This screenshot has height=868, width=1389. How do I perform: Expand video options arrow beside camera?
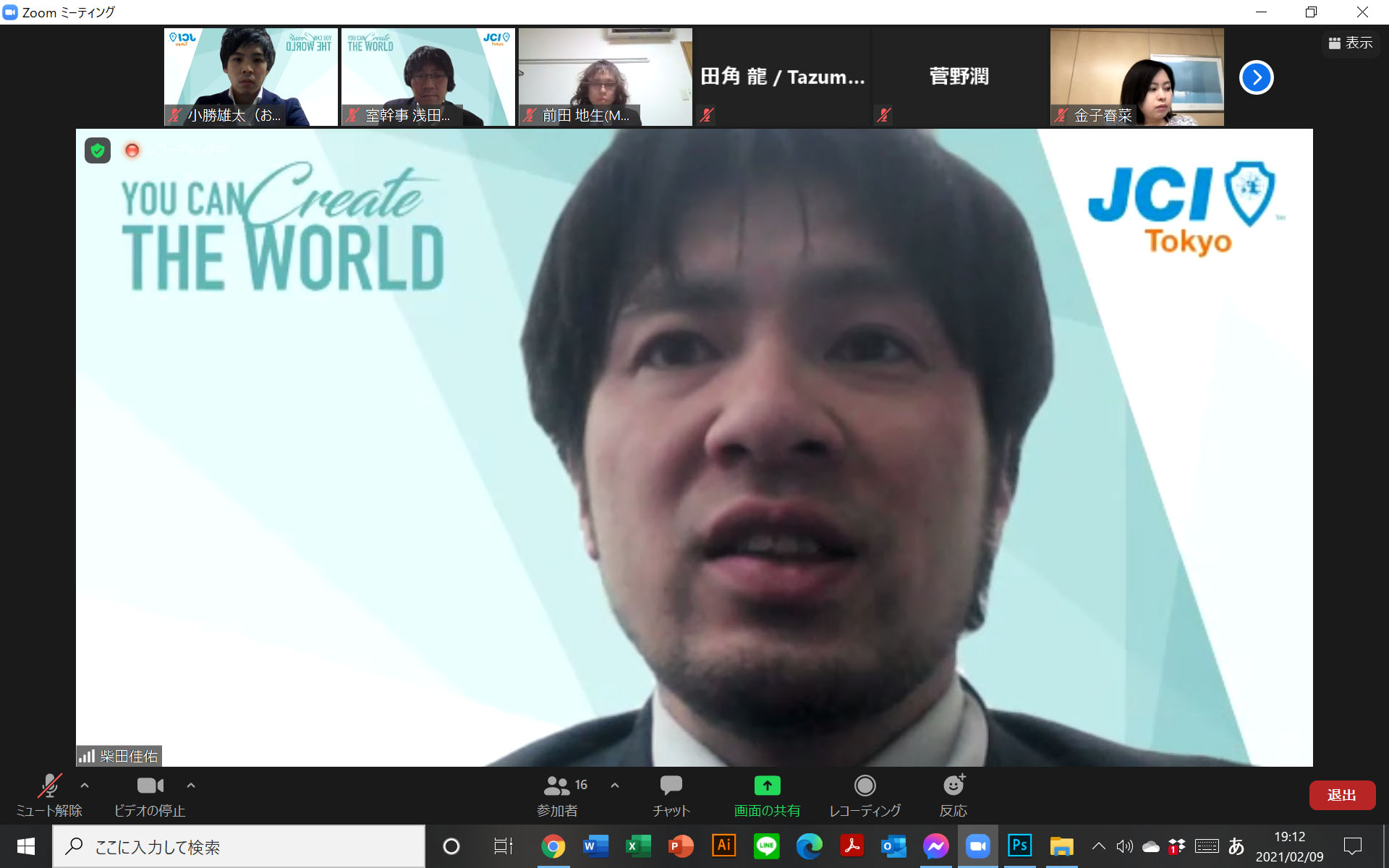pyautogui.click(x=191, y=785)
